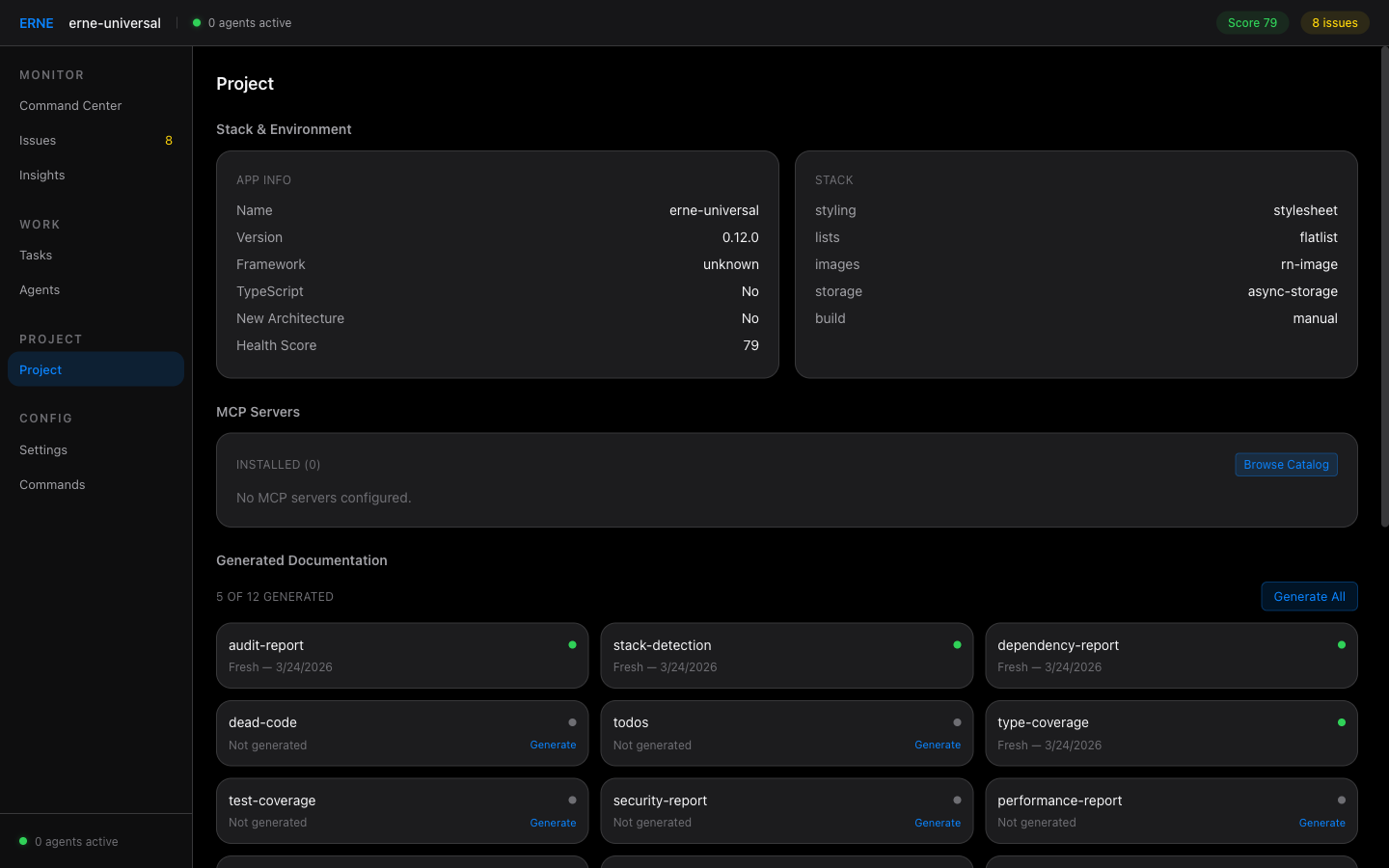Click the ERNE logo in header
Viewport: 1389px width, 868px height.
36,23
